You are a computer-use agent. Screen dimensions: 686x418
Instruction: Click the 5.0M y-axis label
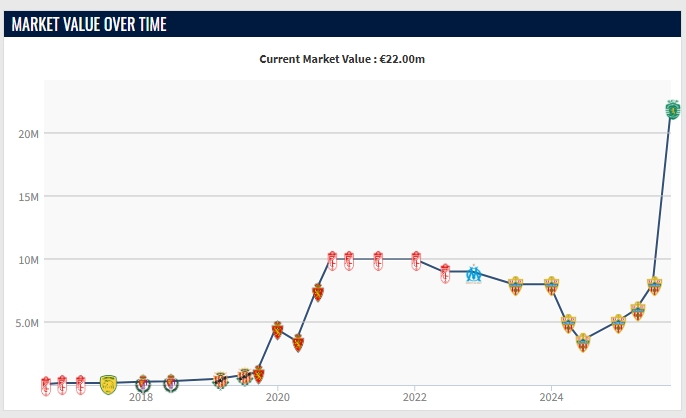[x=26, y=322]
